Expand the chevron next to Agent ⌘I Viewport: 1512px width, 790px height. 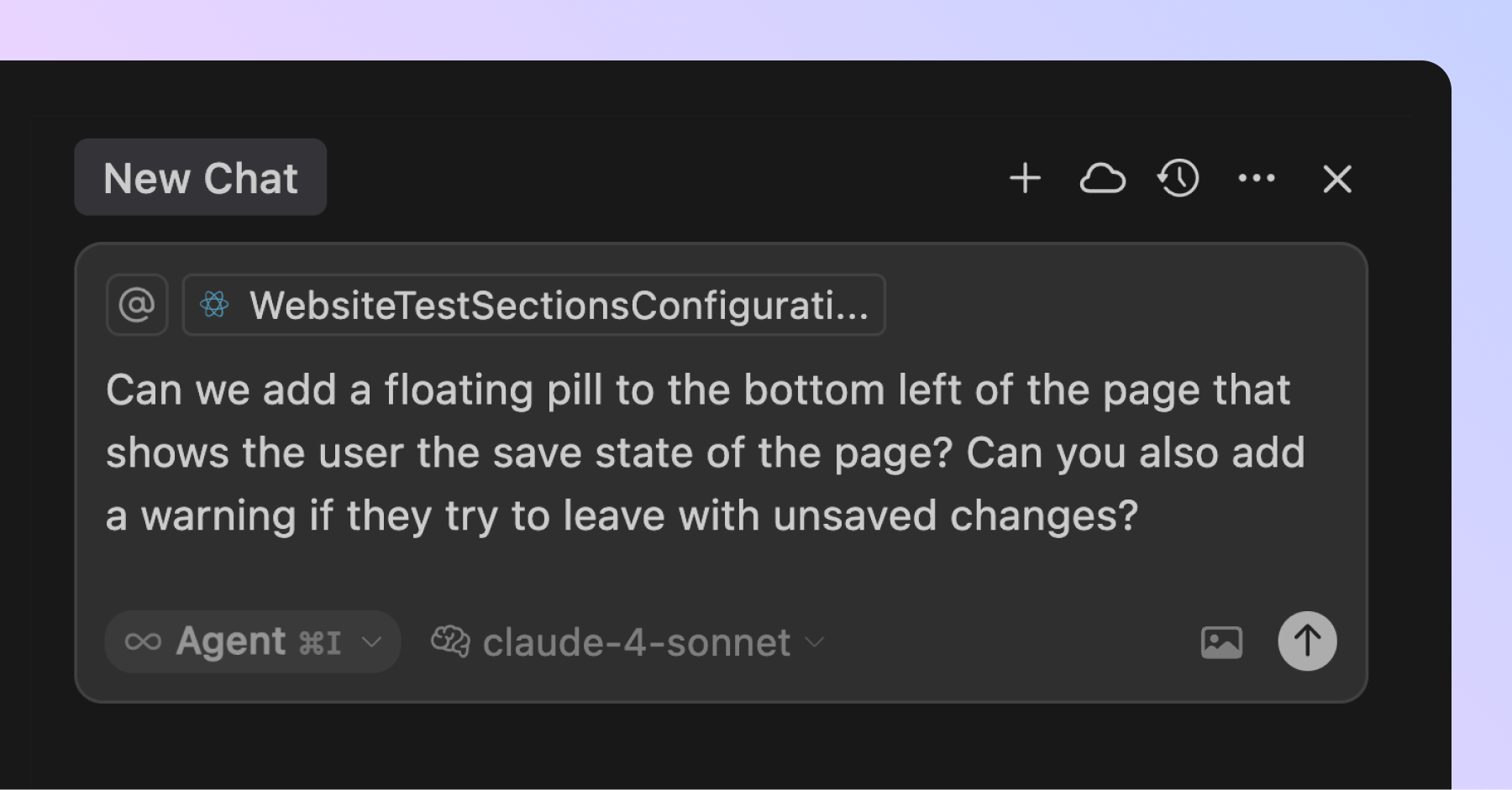371,643
